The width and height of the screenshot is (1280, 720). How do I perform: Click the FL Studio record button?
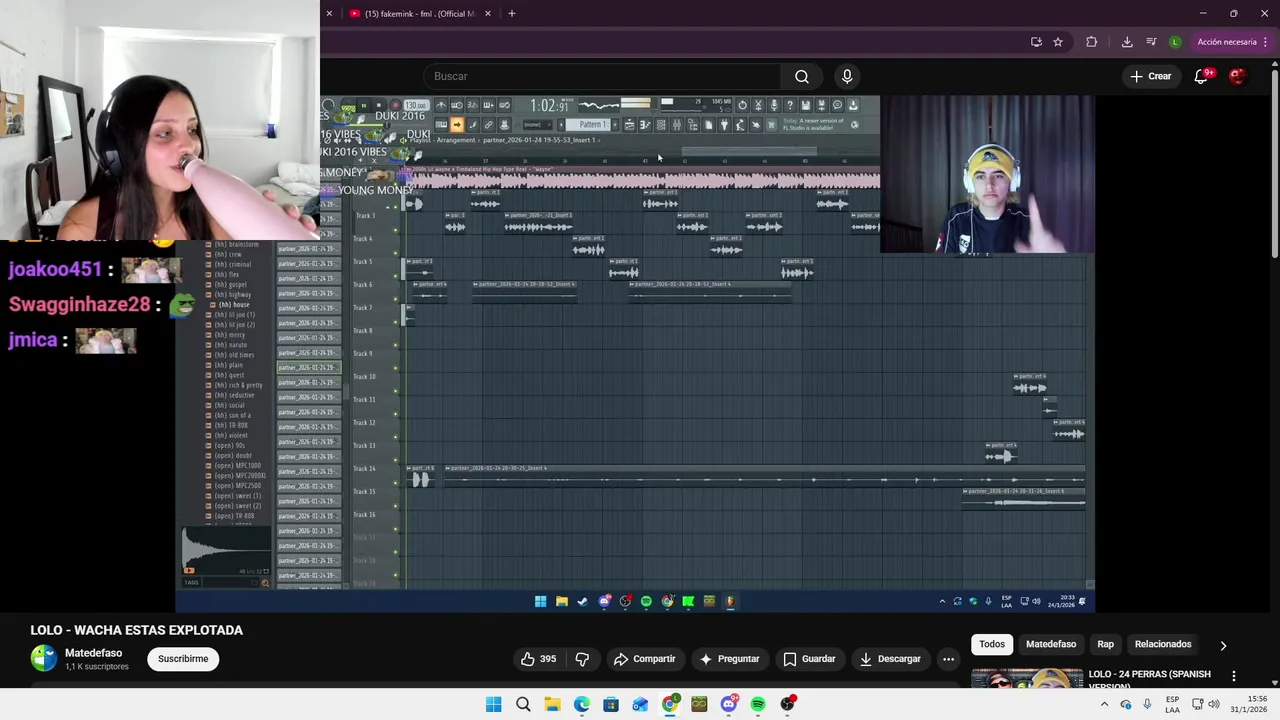395,105
